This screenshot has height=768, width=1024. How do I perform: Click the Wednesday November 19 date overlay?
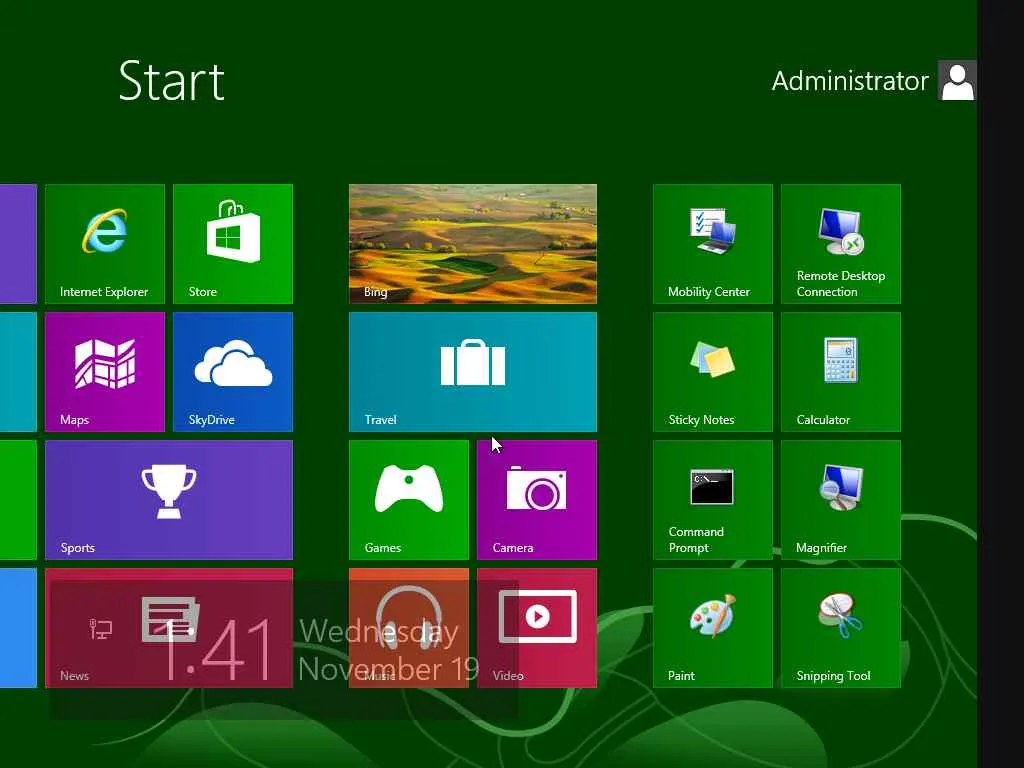coord(388,650)
